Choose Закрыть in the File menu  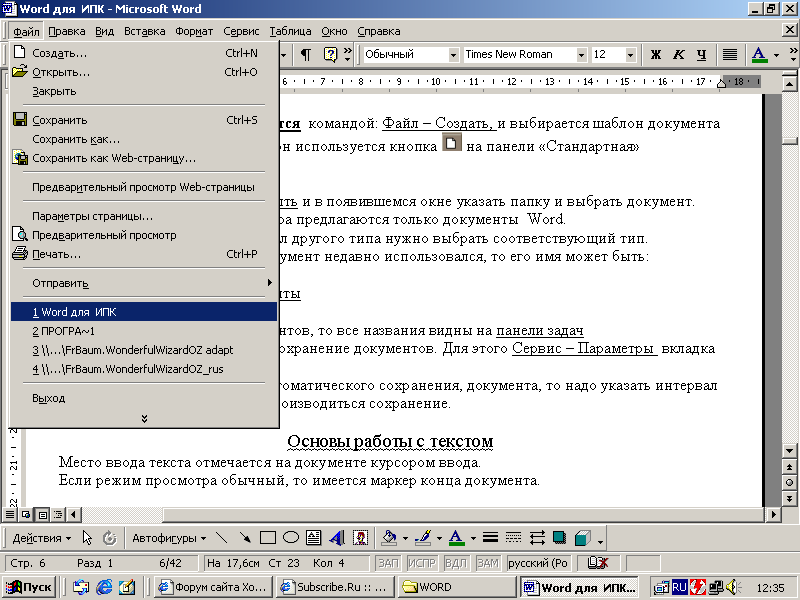tap(144, 91)
